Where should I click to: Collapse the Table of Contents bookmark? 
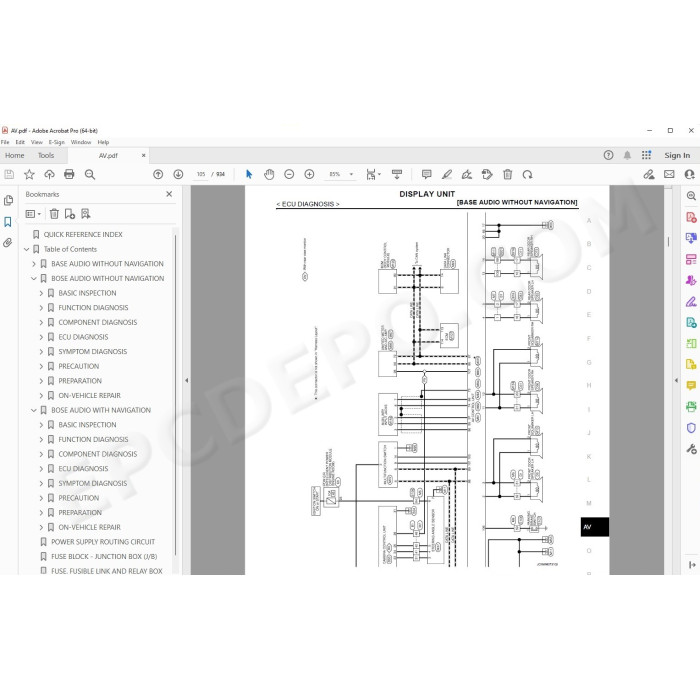(x=26, y=249)
